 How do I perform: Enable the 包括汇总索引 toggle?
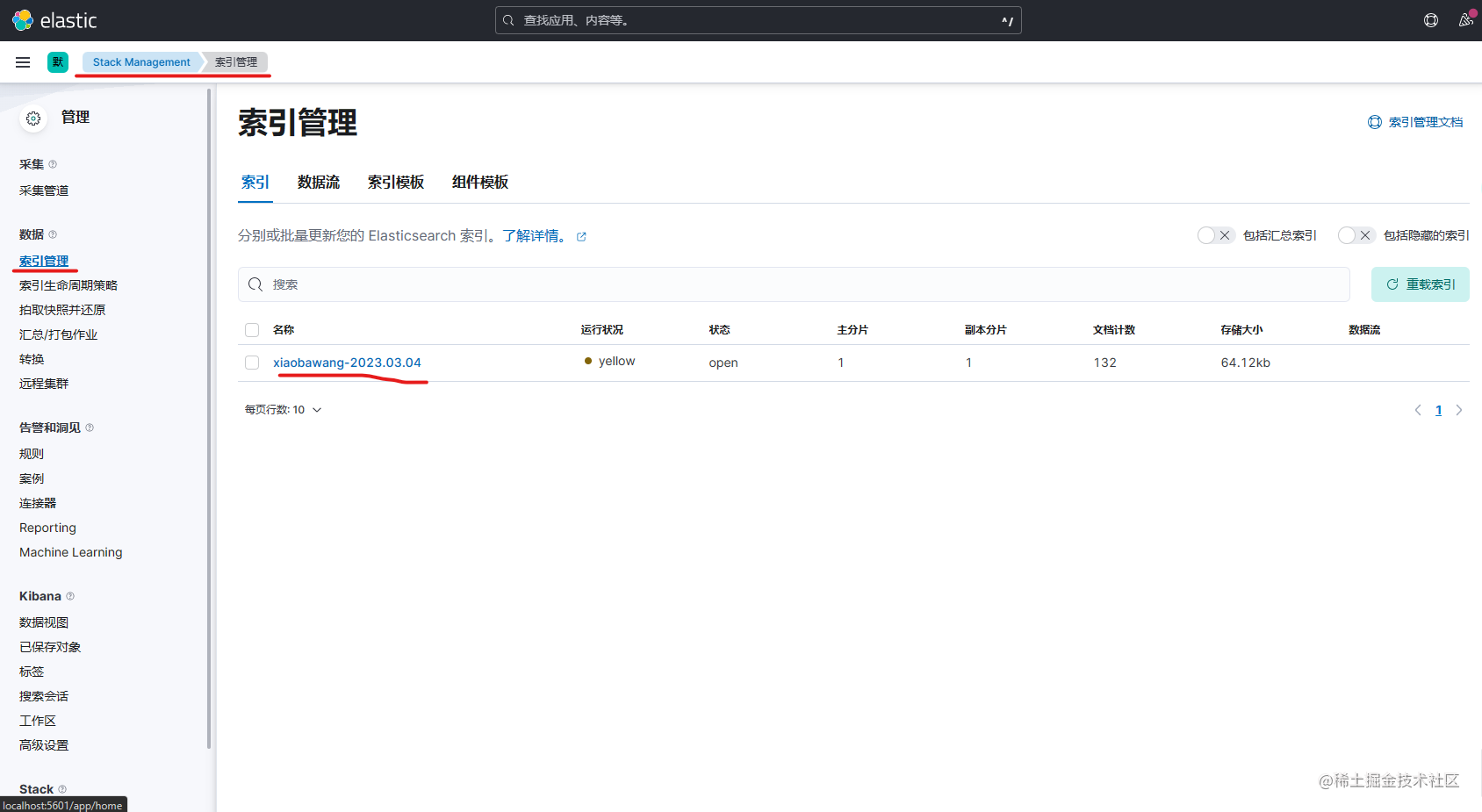pos(1214,234)
